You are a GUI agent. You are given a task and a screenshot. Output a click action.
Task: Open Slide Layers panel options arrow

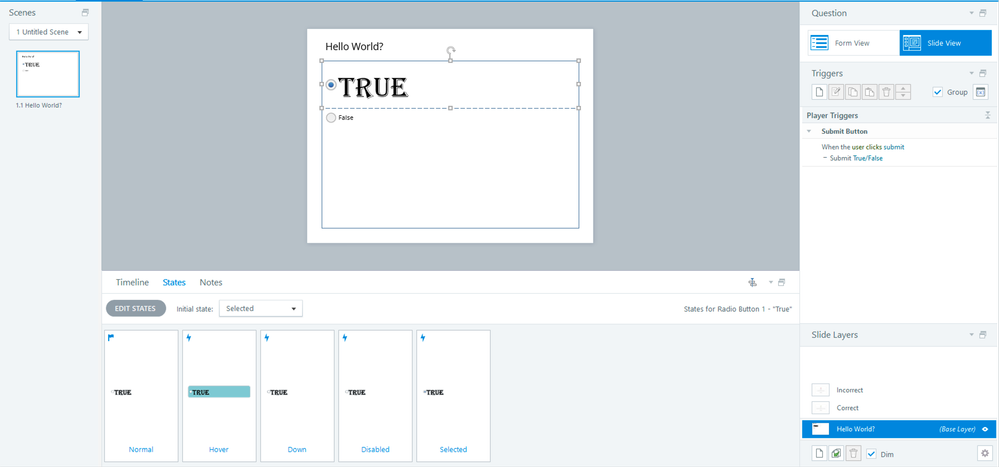[972, 334]
